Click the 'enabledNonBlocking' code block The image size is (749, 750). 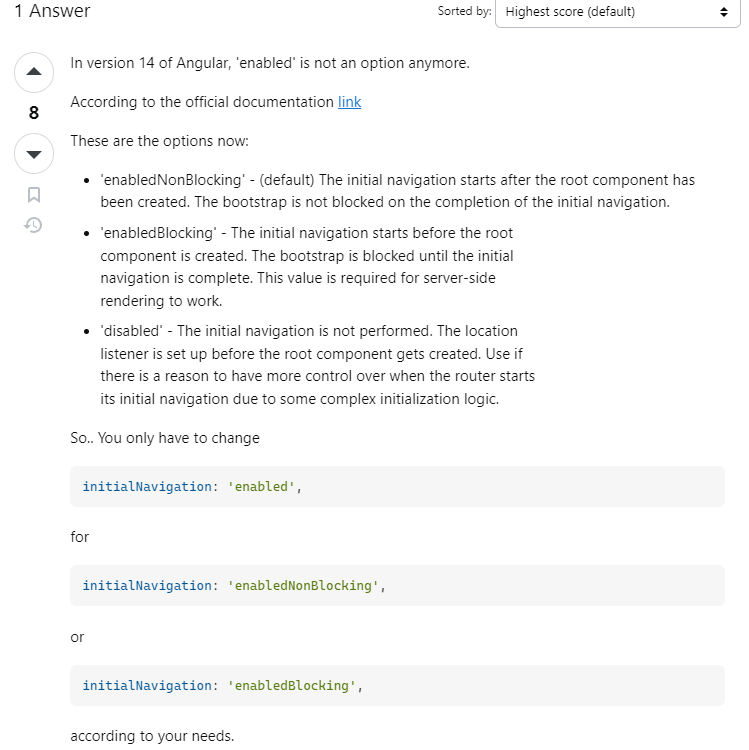[397, 585]
